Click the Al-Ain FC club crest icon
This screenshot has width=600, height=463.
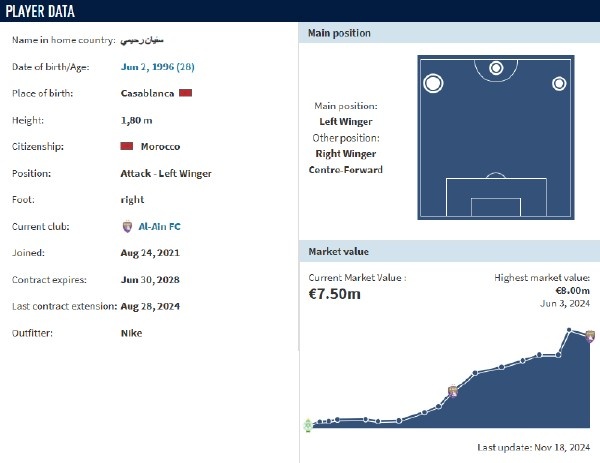pyautogui.click(x=126, y=227)
